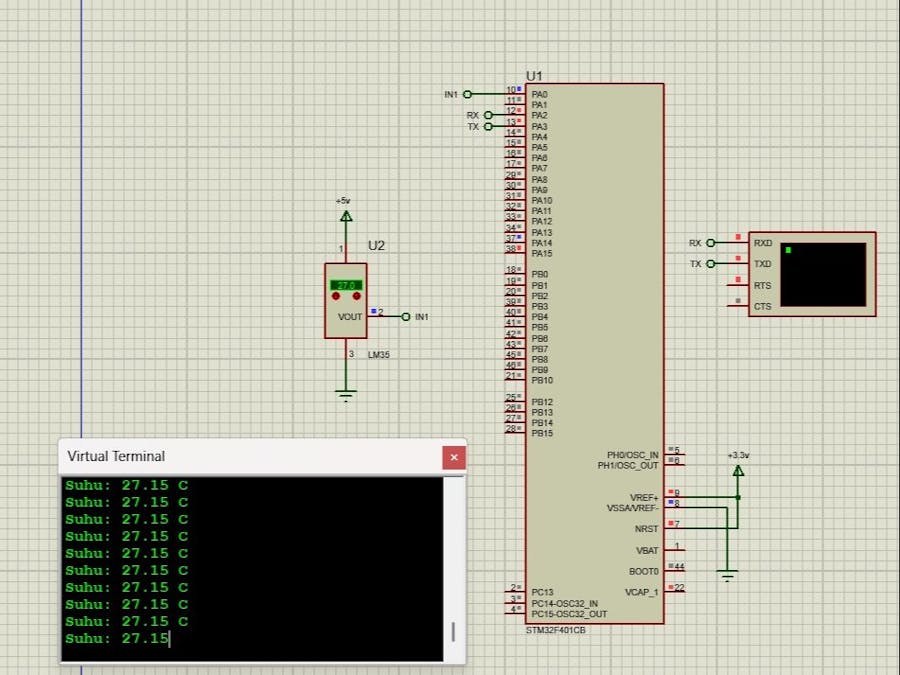This screenshot has height=675, width=900.
Task: Click the ground symbol below the LM35
Action: click(x=346, y=395)
